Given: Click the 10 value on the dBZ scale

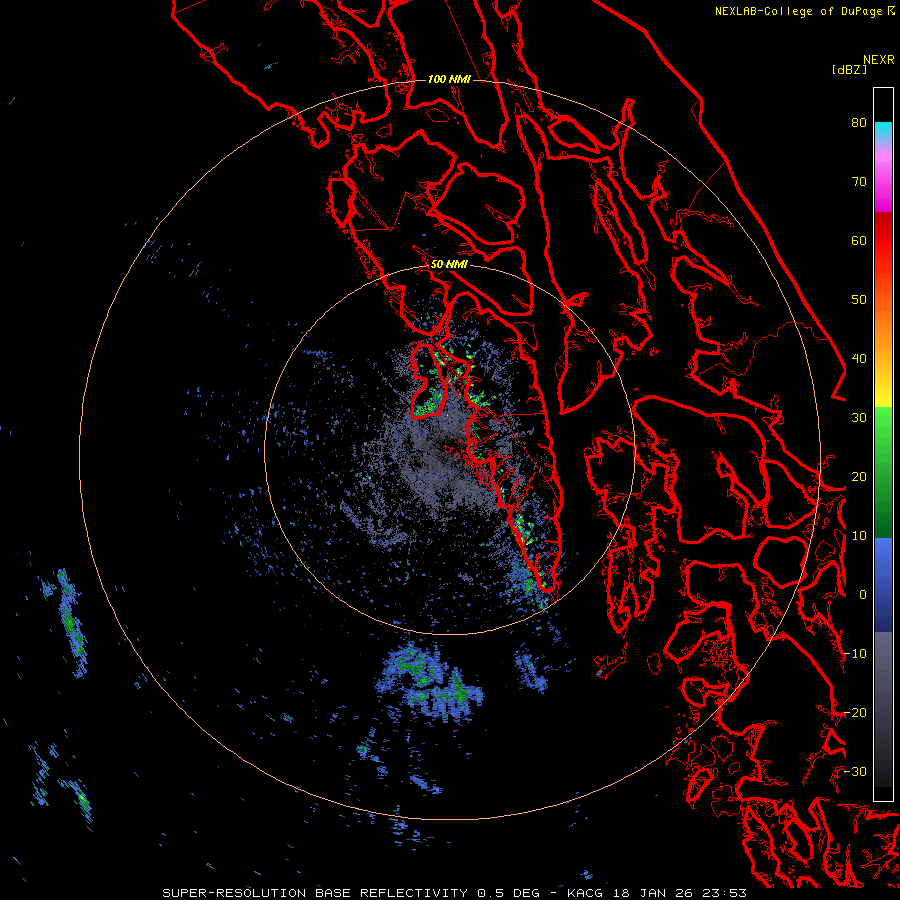Looking at the screenshot, I should (x=859, y=536).
